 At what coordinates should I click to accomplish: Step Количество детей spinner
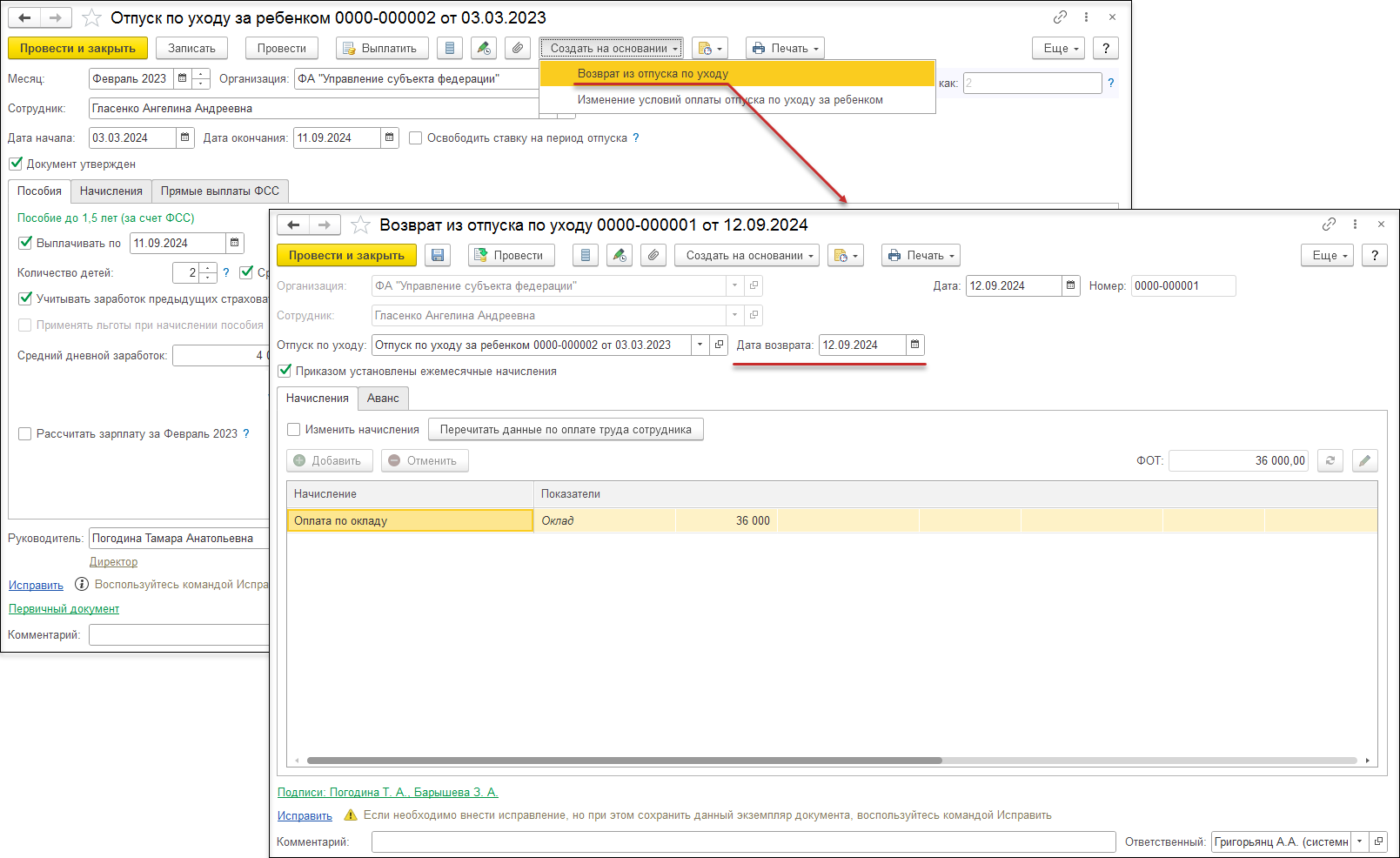pos(207,272)
